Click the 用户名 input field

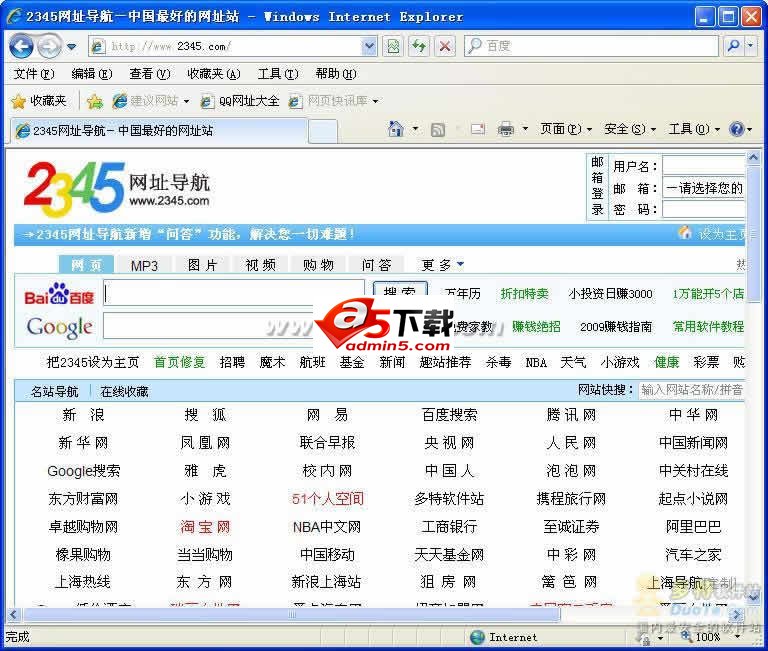[703, 166]
